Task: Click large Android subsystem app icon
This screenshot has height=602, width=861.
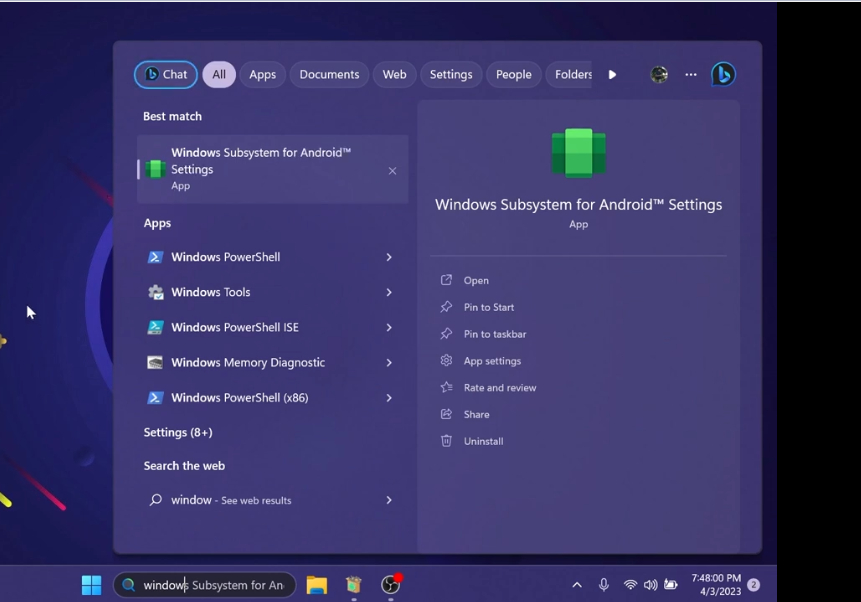Action: coord(578,153)
